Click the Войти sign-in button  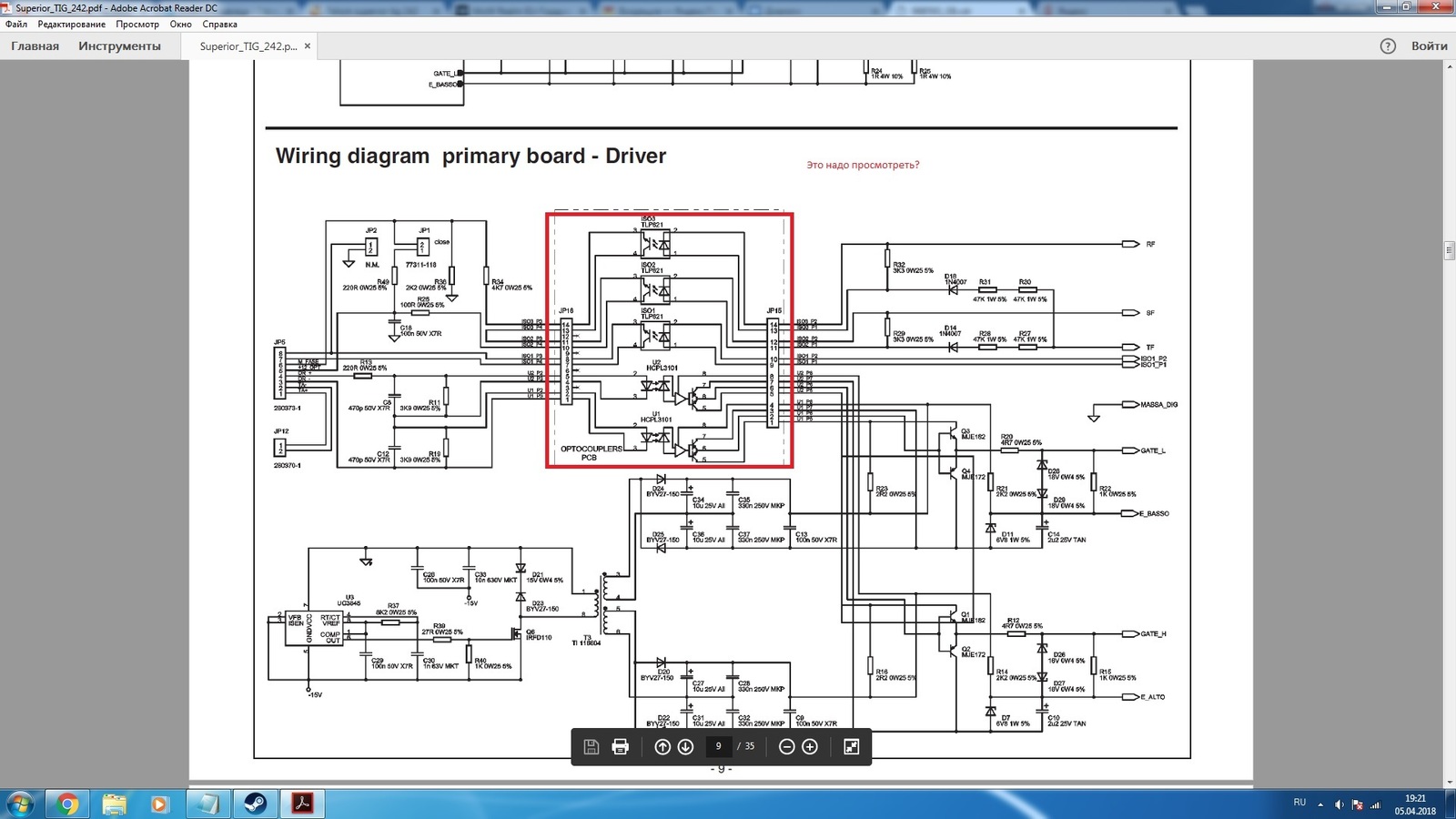1429,46
